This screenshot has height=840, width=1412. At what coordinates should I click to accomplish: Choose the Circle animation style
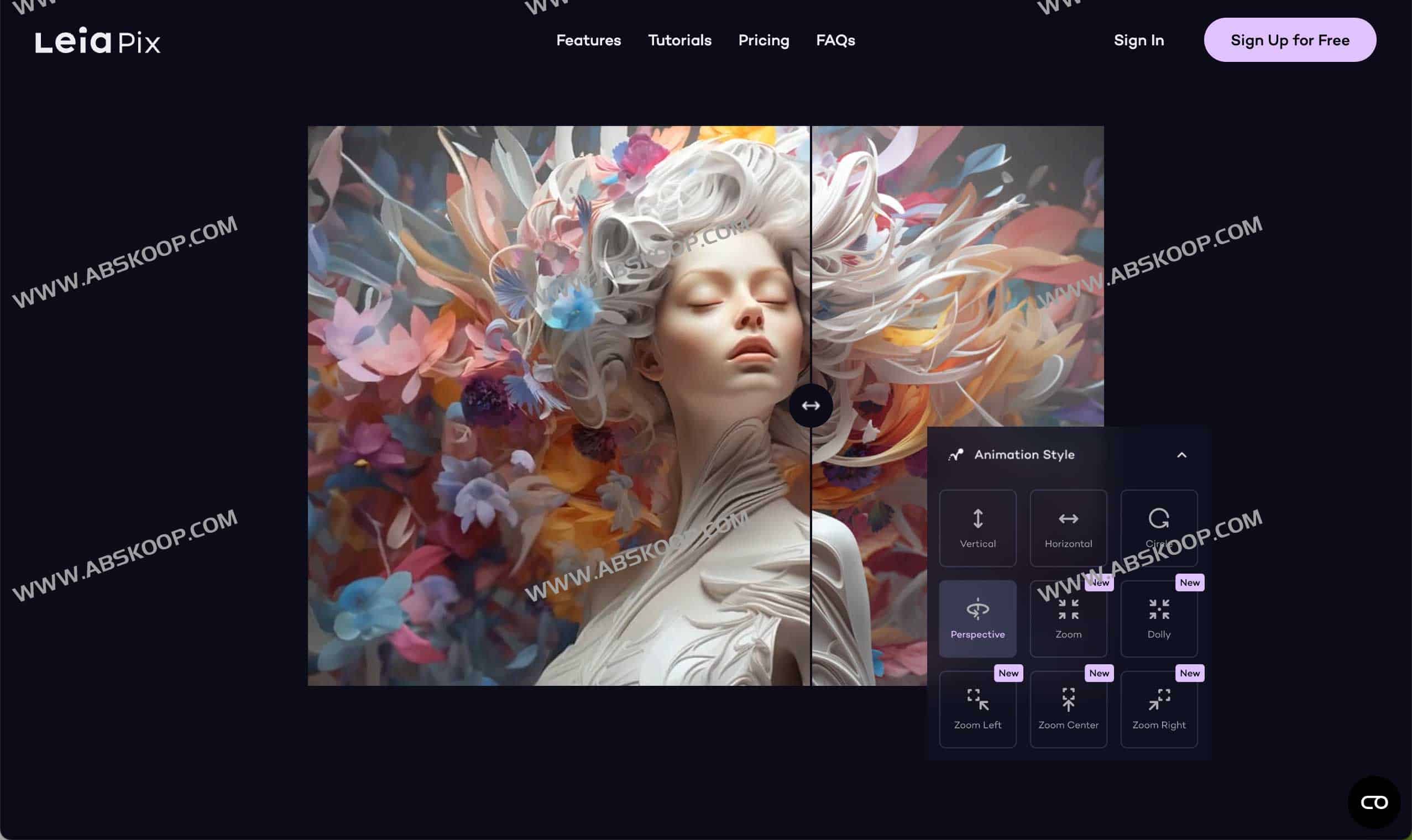pos(1158,528)
